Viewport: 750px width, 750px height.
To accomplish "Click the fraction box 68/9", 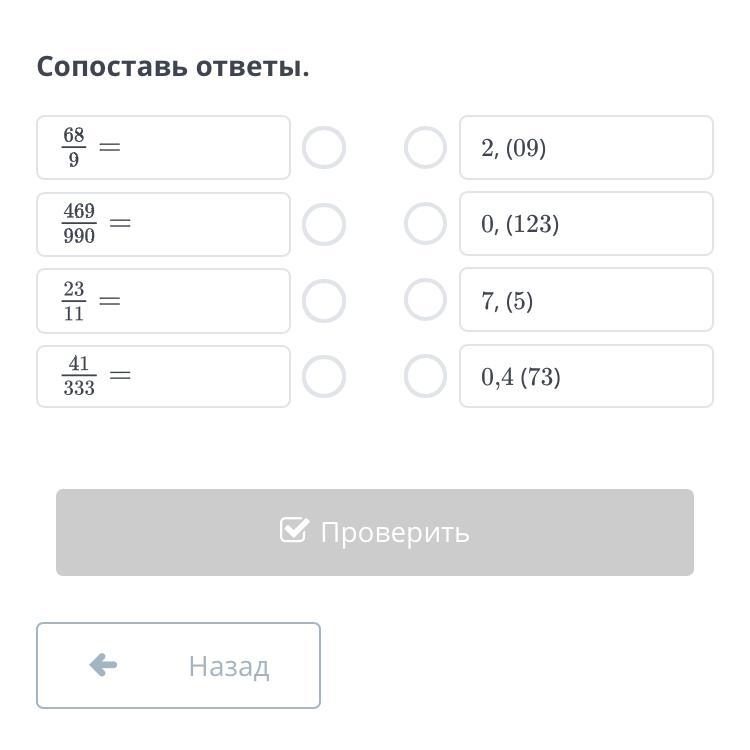I will tap(163, 148).
